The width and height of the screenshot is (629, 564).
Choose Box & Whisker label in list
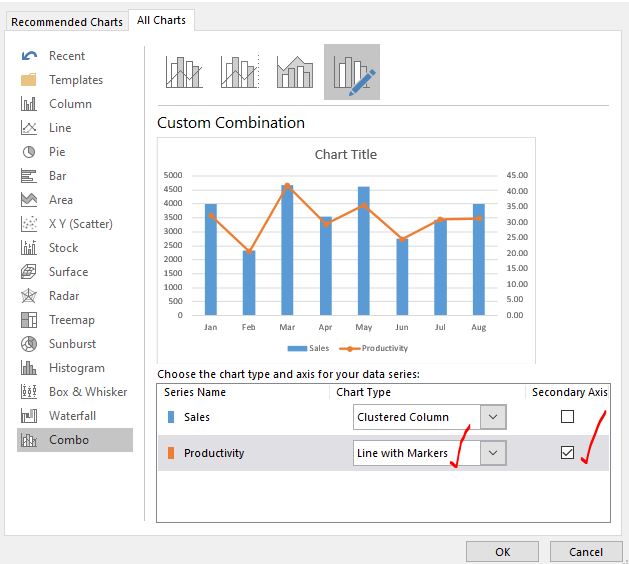click(x=88, y=392)
